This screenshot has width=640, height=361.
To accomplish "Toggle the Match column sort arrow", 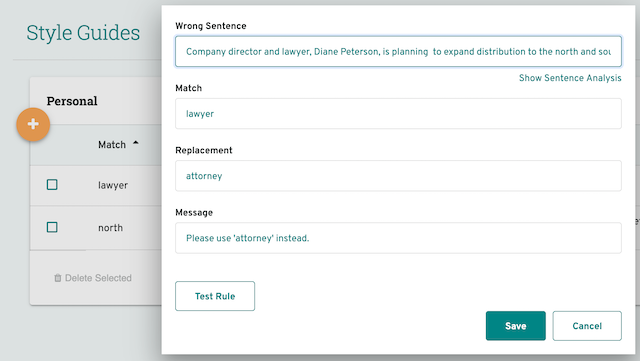I will [136, 143].
